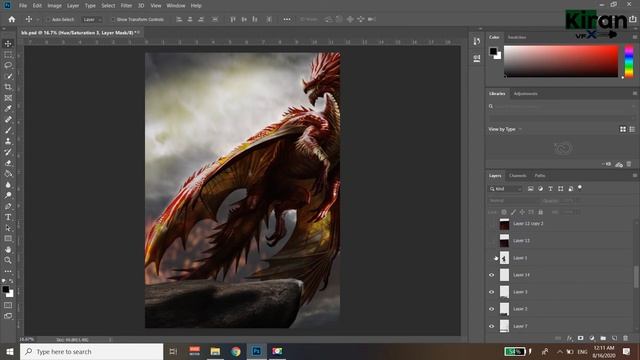This screenshot has height=360, width=640.
Task: Select the Brush tool
Action: [8, 130]
